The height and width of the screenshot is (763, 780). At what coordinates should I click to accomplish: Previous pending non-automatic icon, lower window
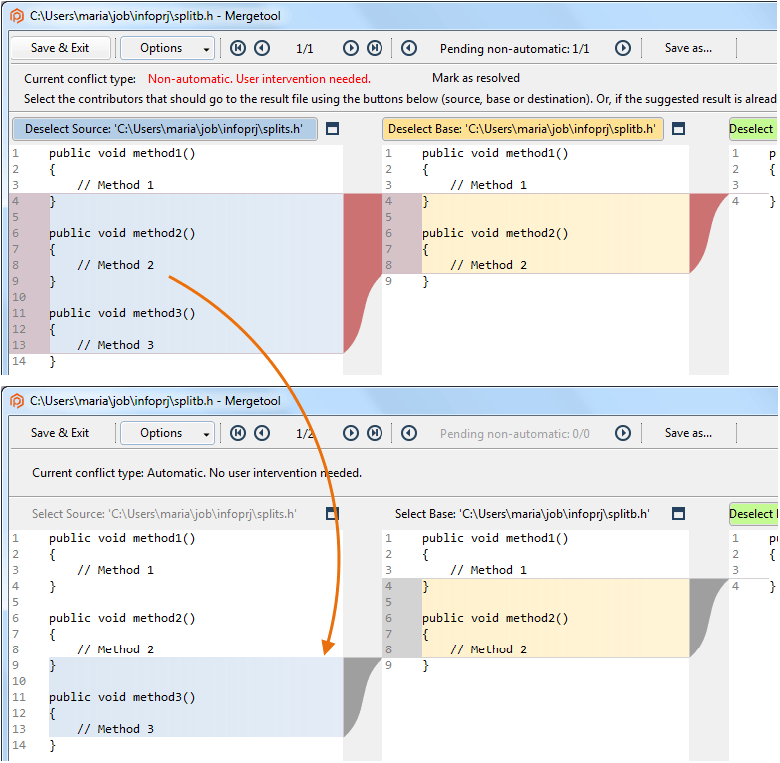click(x=409, y=433)
